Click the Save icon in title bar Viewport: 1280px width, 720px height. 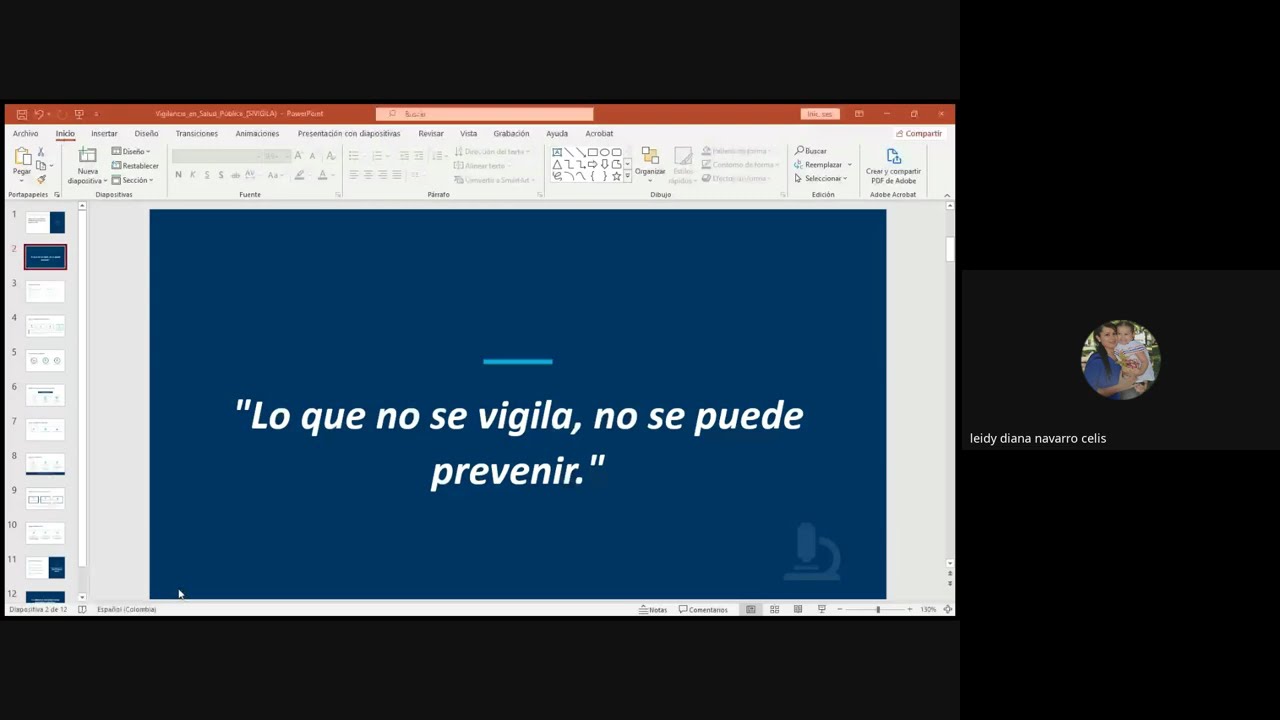pyautogui.click(x=21, y=114)
